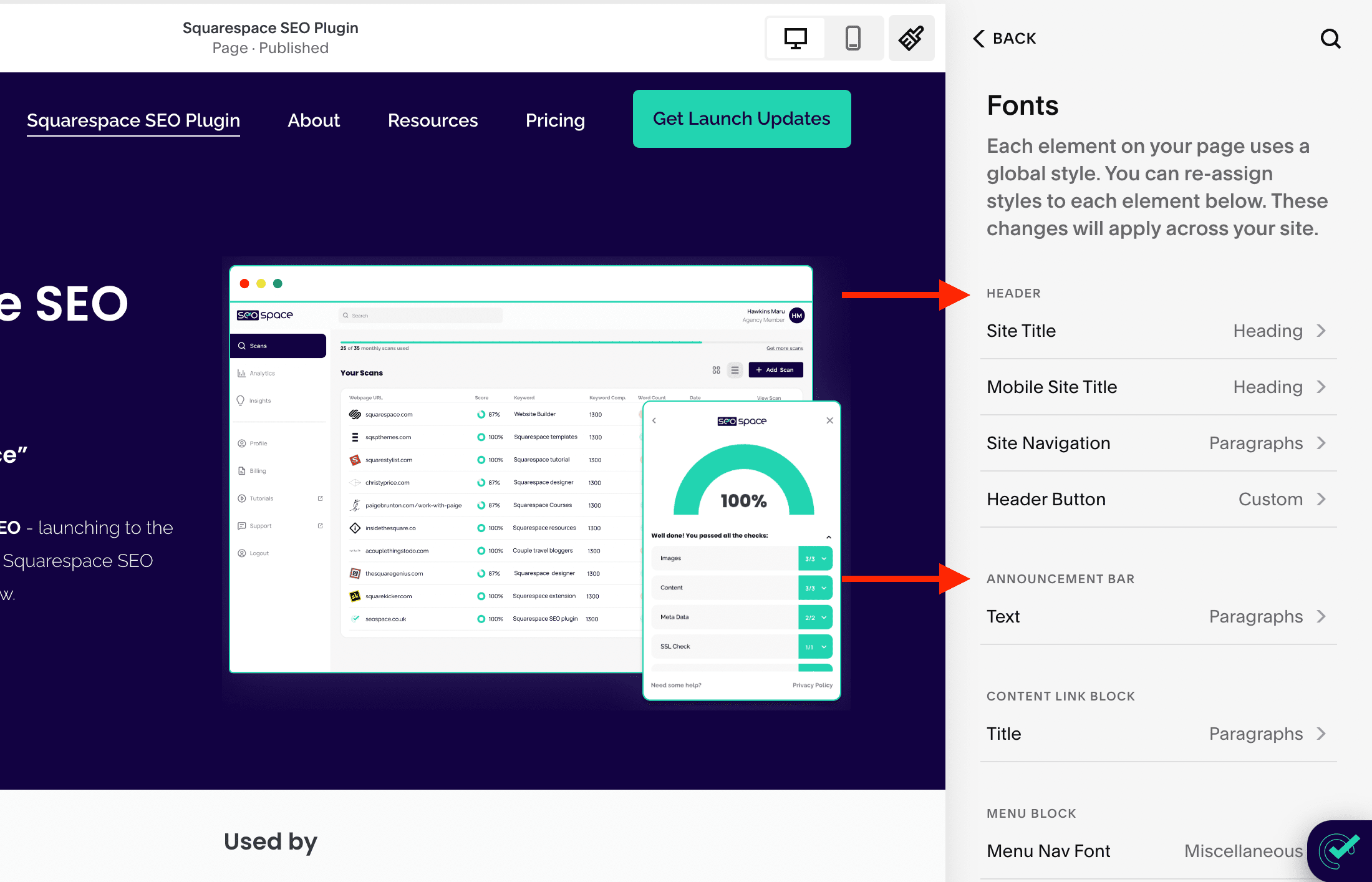Click the Get Launch Updates button
This screenshot has width=1372, height=882.
742,119
